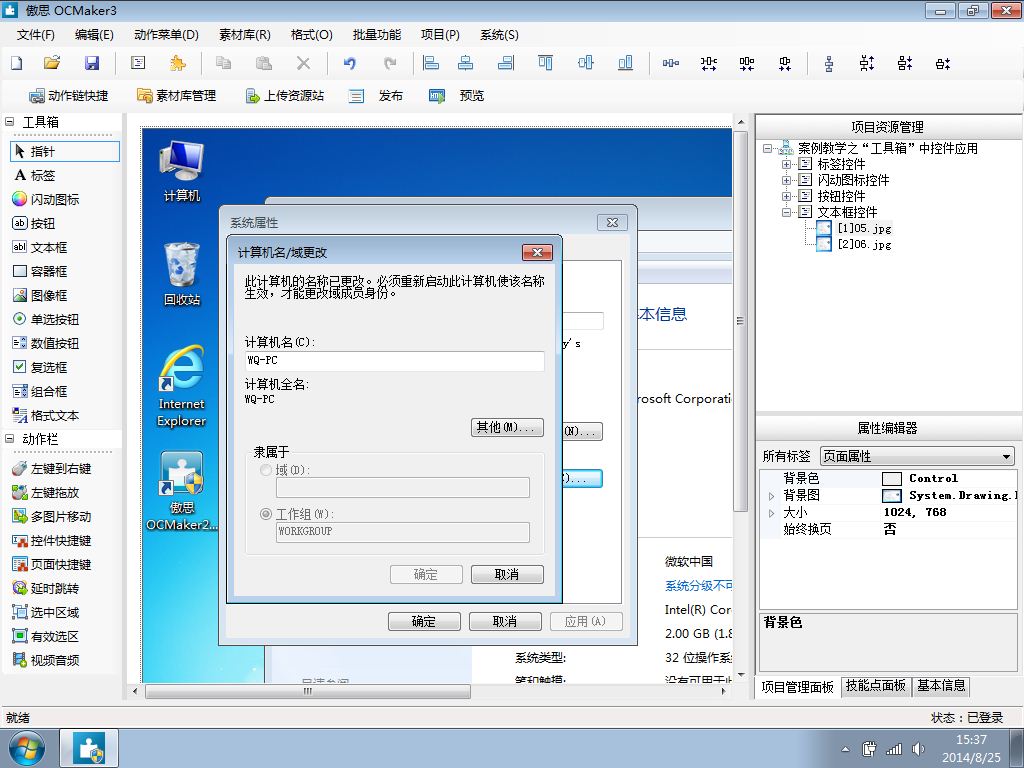Click the Save floppy disk icon

tap(92, 63)
